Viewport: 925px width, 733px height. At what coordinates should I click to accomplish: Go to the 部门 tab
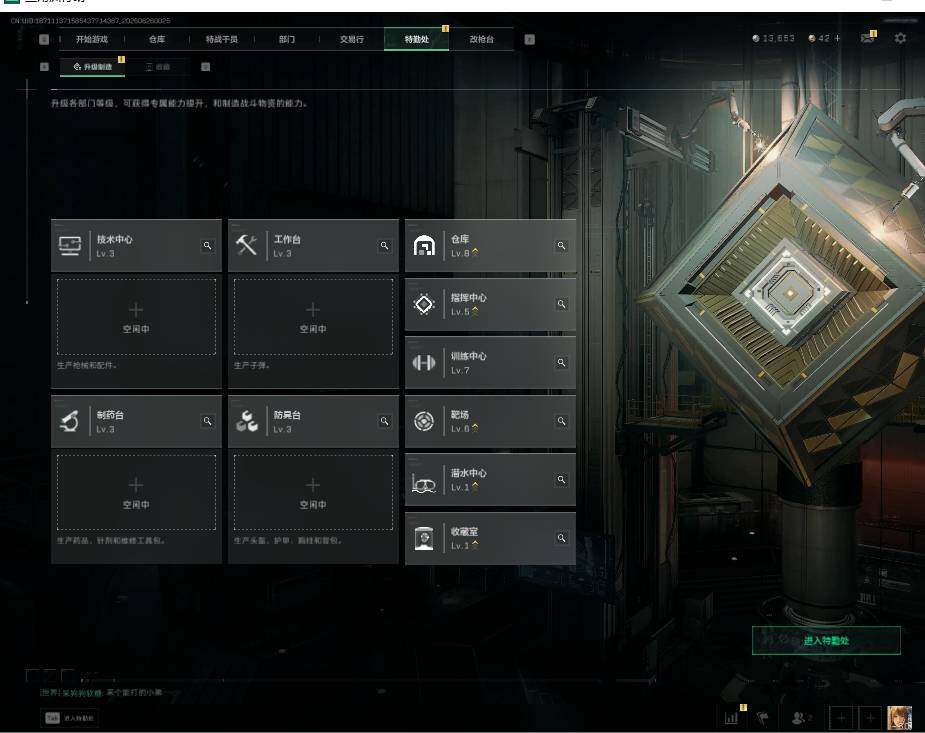coord(287,40)
